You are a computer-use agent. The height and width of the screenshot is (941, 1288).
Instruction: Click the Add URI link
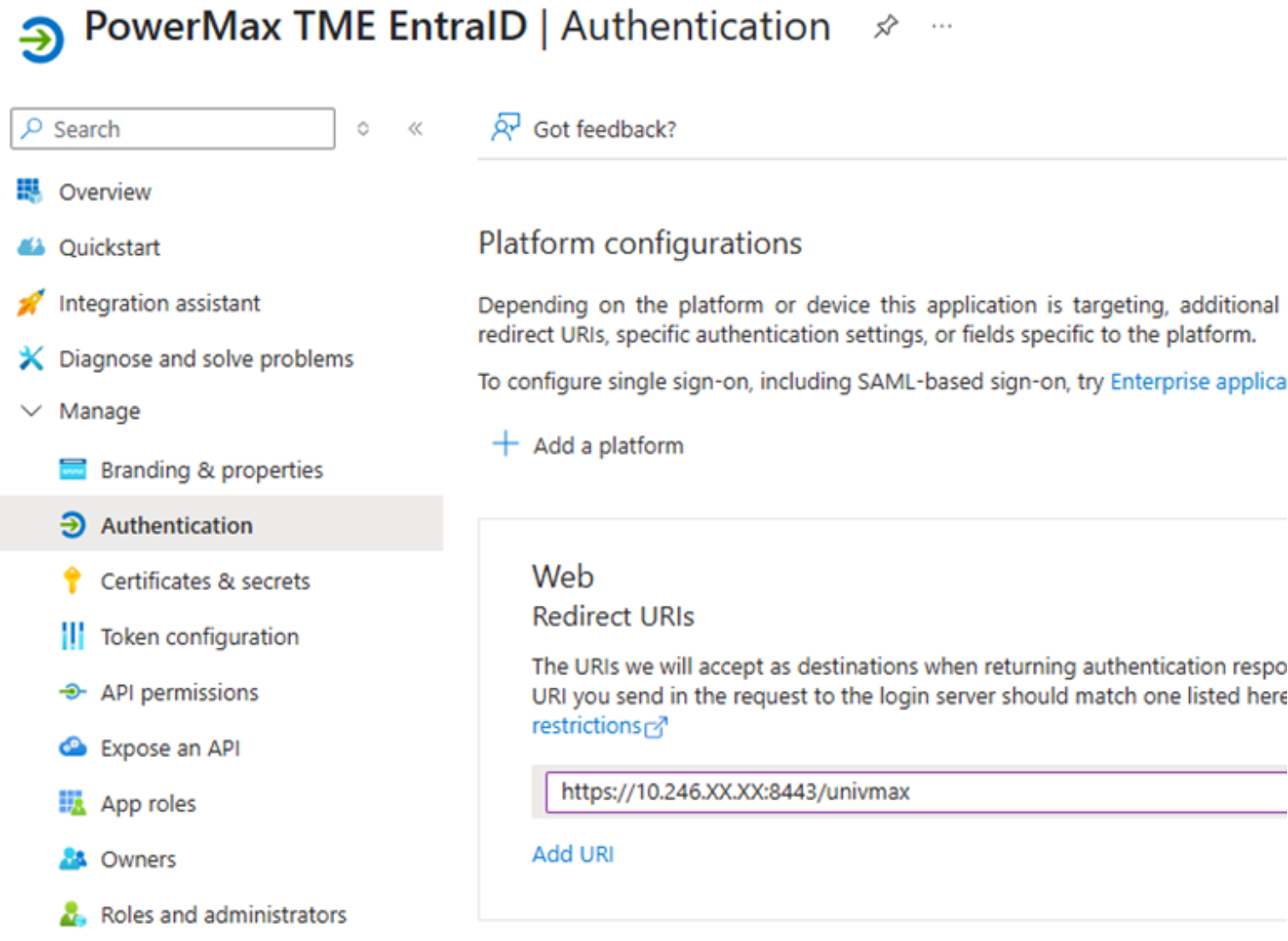point(572,855)
